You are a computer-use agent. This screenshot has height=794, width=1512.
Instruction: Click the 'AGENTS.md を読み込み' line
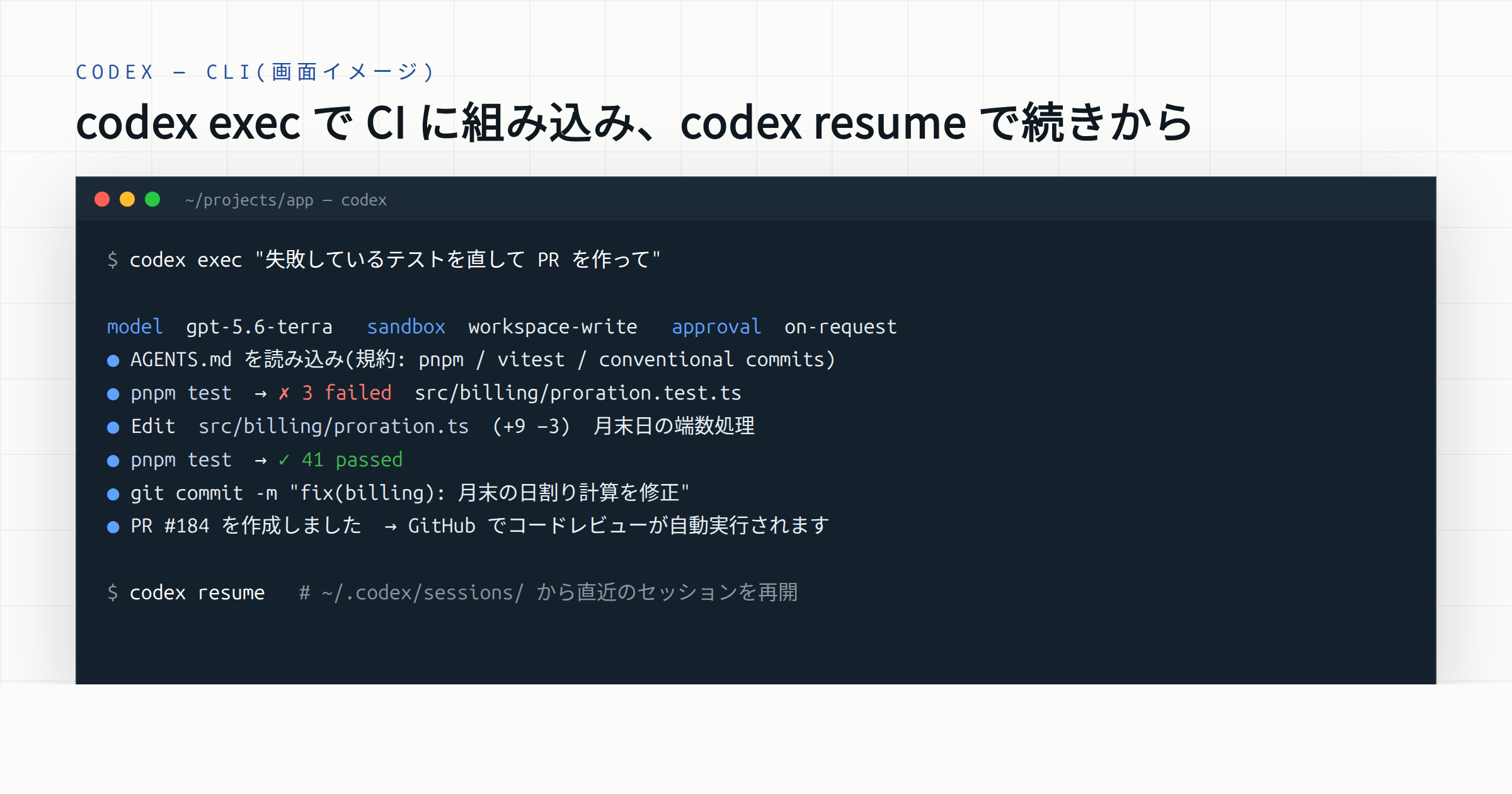click(483, 359)
